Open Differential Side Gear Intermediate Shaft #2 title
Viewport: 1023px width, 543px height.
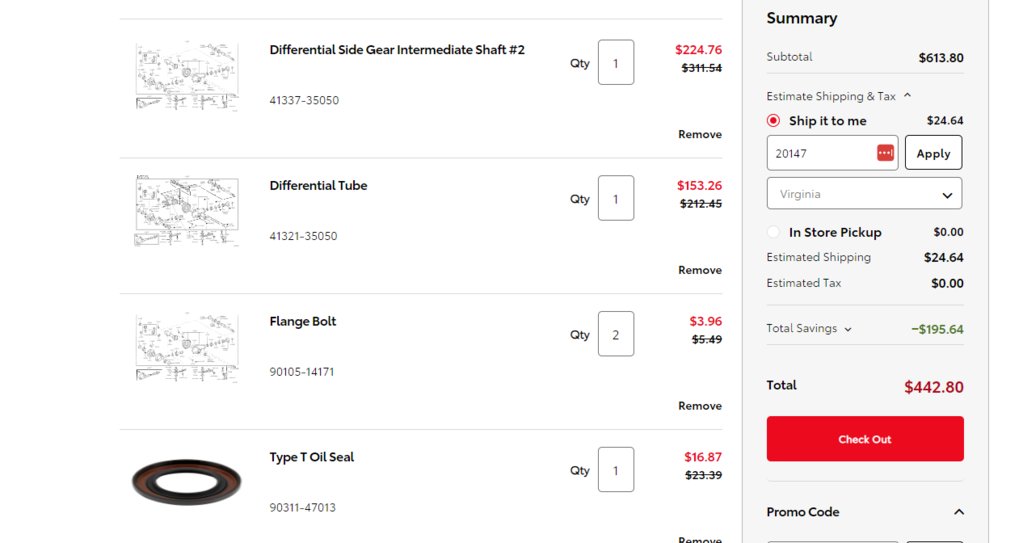pyautogui.click(x=397, y=50)
